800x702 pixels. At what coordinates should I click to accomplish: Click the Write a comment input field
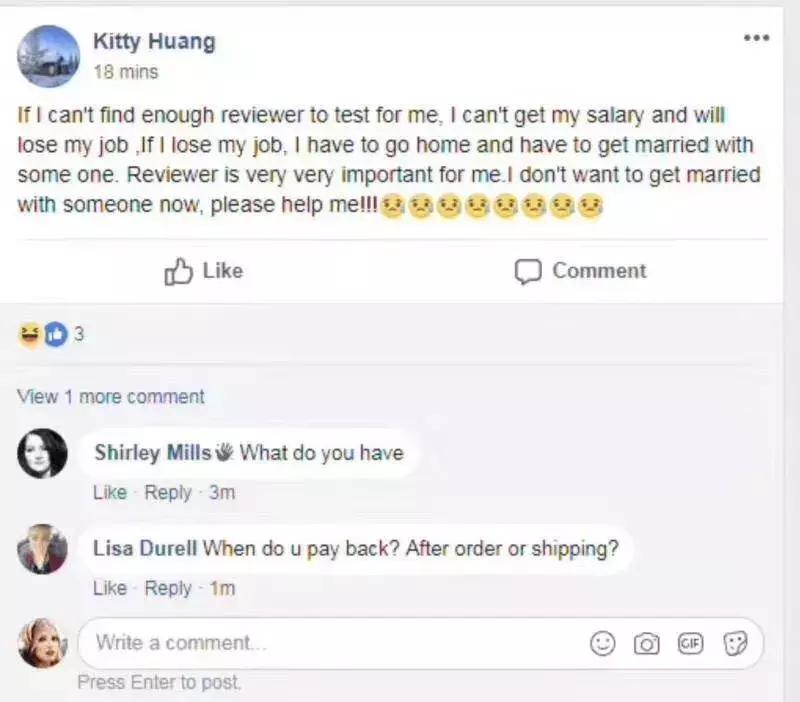tap(330, 643)
